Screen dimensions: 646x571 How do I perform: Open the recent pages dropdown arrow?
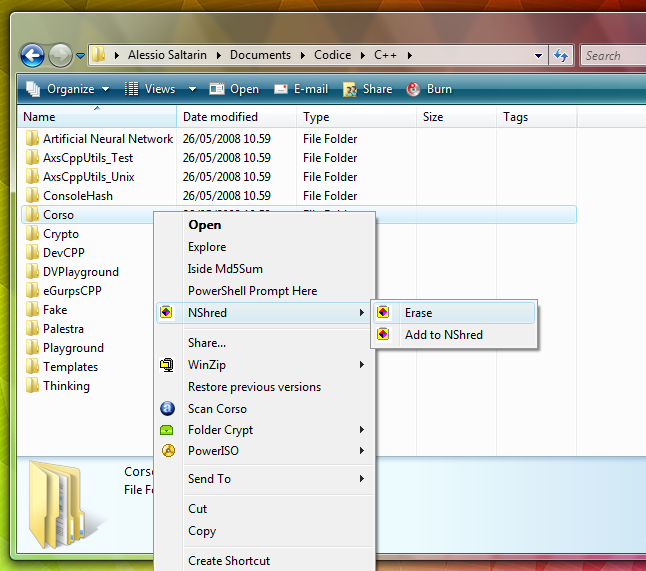point(80,56)
